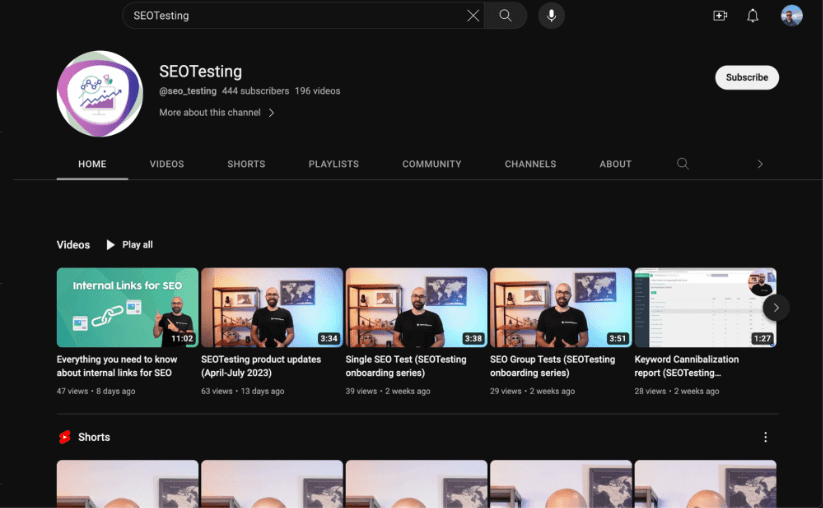Screen dimensions: 823x508
Task: Open the create video icon
Action: click(x=719, y=16)
